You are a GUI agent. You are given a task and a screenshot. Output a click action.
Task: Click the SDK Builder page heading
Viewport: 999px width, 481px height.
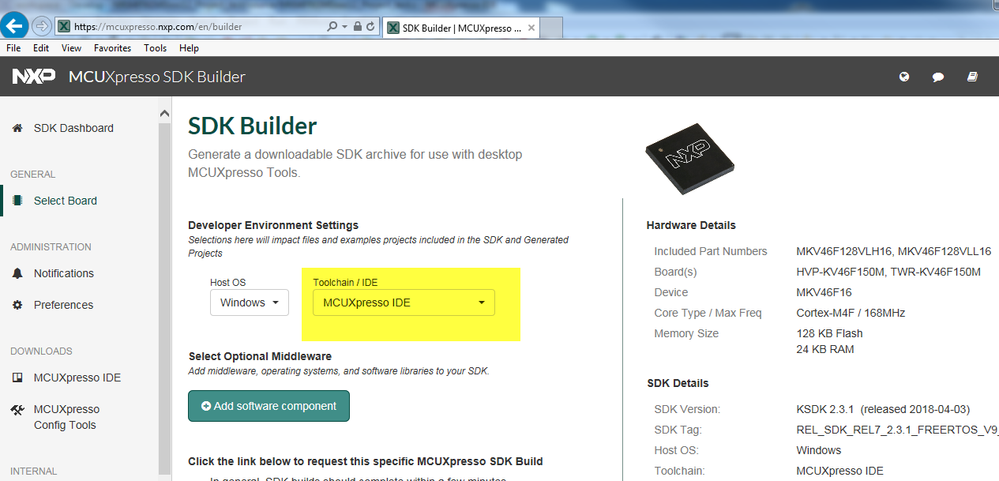click(x=252, y=126)
